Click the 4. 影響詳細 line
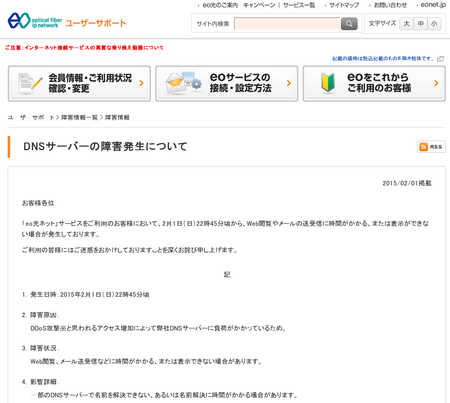This screenshot has width=450, height=403. [x=40, y=382]
